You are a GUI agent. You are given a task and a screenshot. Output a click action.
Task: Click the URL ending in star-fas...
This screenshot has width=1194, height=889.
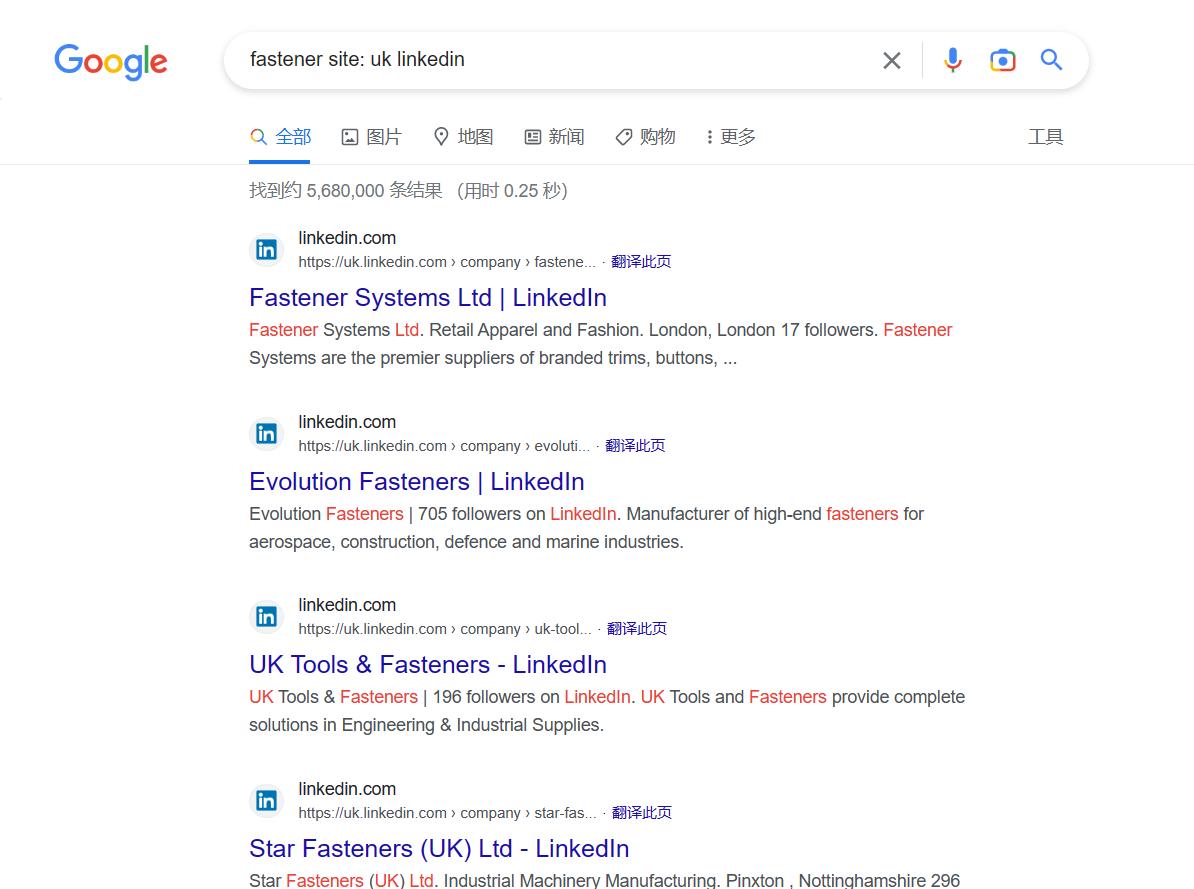pos(448,813)
